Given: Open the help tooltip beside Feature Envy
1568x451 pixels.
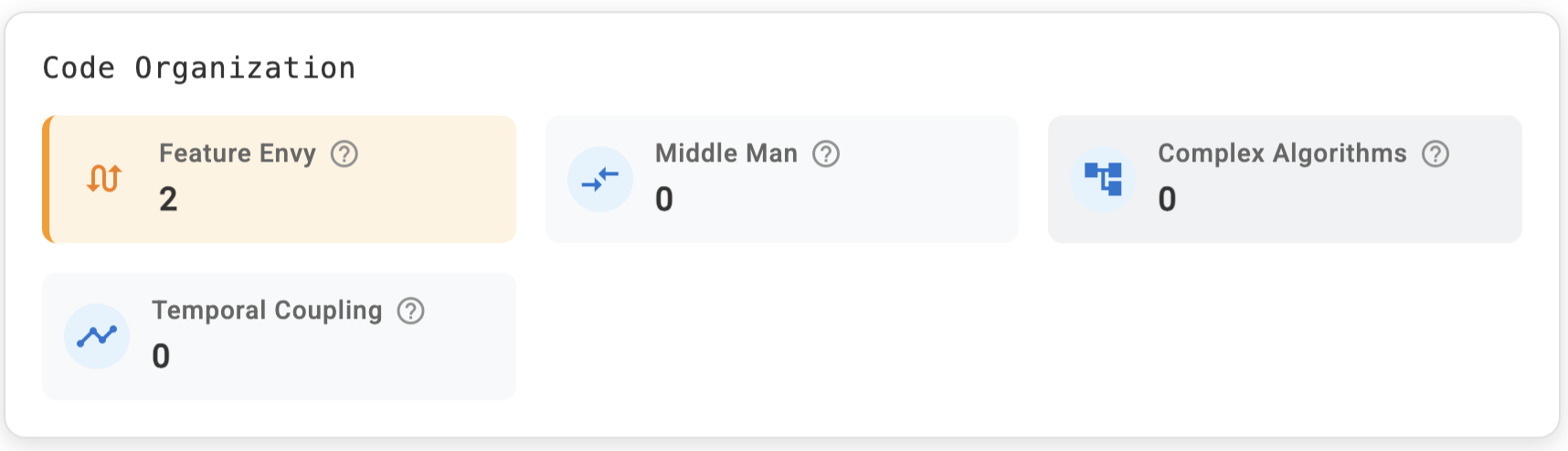Looking at the screenshot, I should pyautogui.click(x=344, y=153).
